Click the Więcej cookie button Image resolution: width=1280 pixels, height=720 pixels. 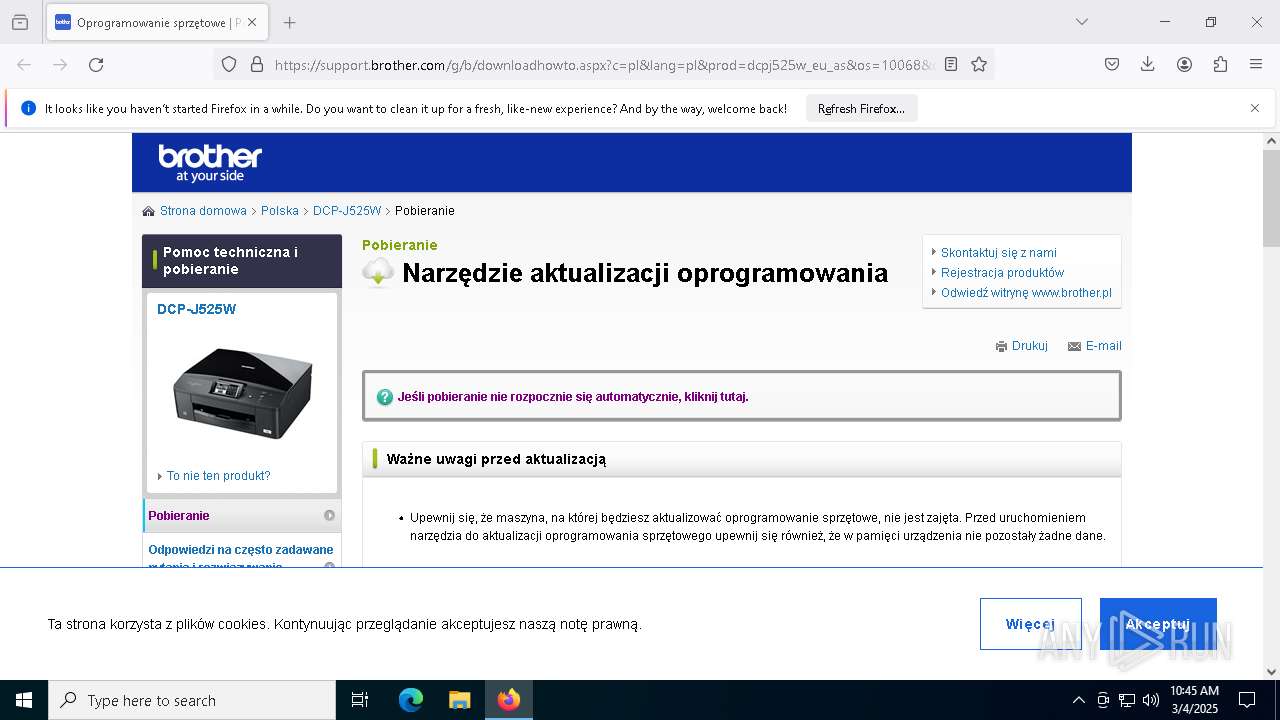(x=1030, y=624)
